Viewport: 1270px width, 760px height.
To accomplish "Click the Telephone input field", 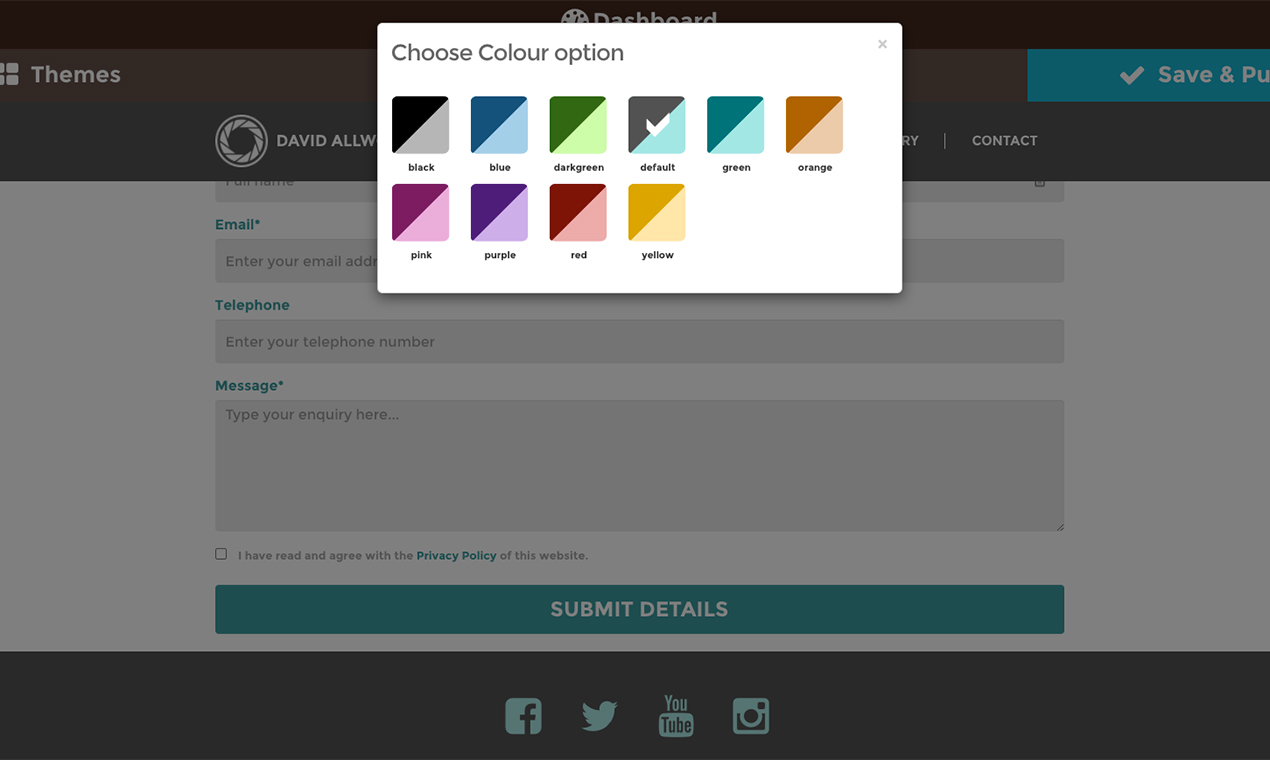I will (639, 341).
